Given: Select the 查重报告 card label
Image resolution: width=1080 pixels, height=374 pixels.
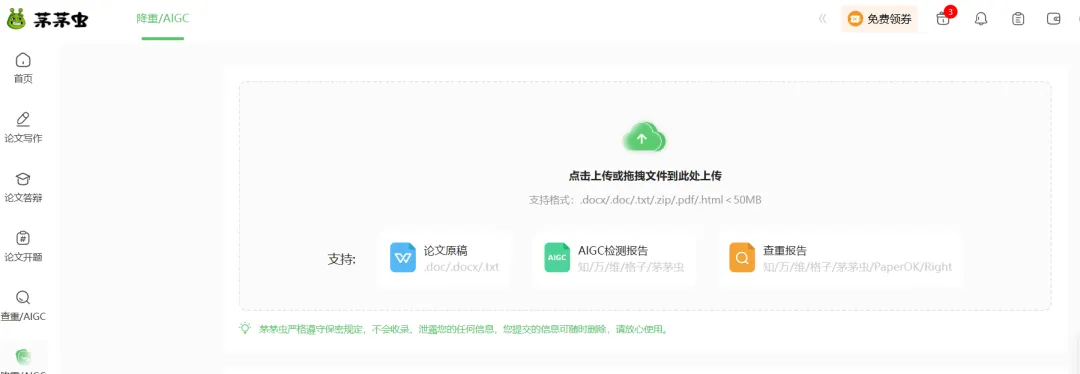Looking at the screenshot, I should pyautogui.click(x=785, y=250).
